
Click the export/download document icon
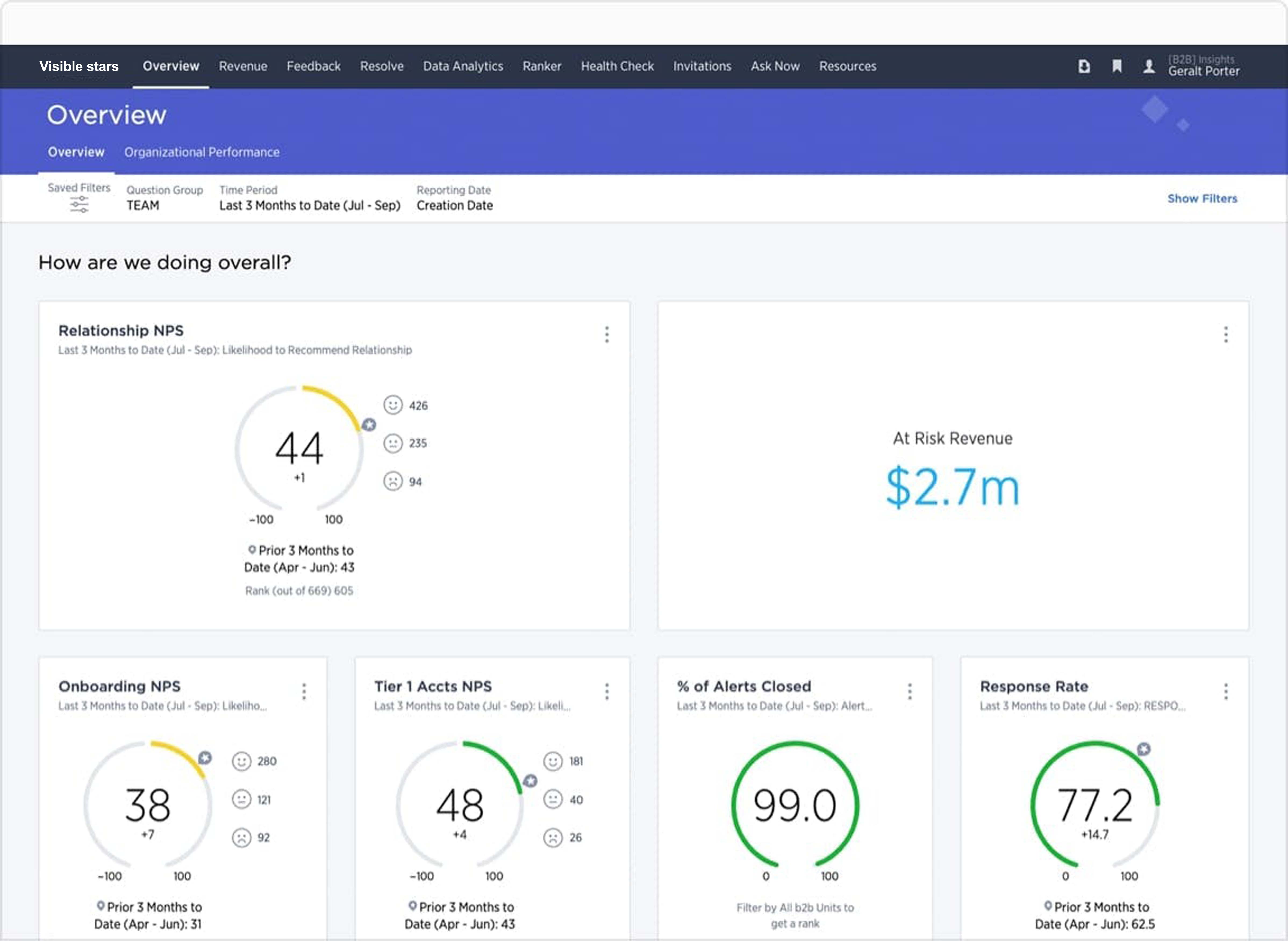(x=1084, y=67)
